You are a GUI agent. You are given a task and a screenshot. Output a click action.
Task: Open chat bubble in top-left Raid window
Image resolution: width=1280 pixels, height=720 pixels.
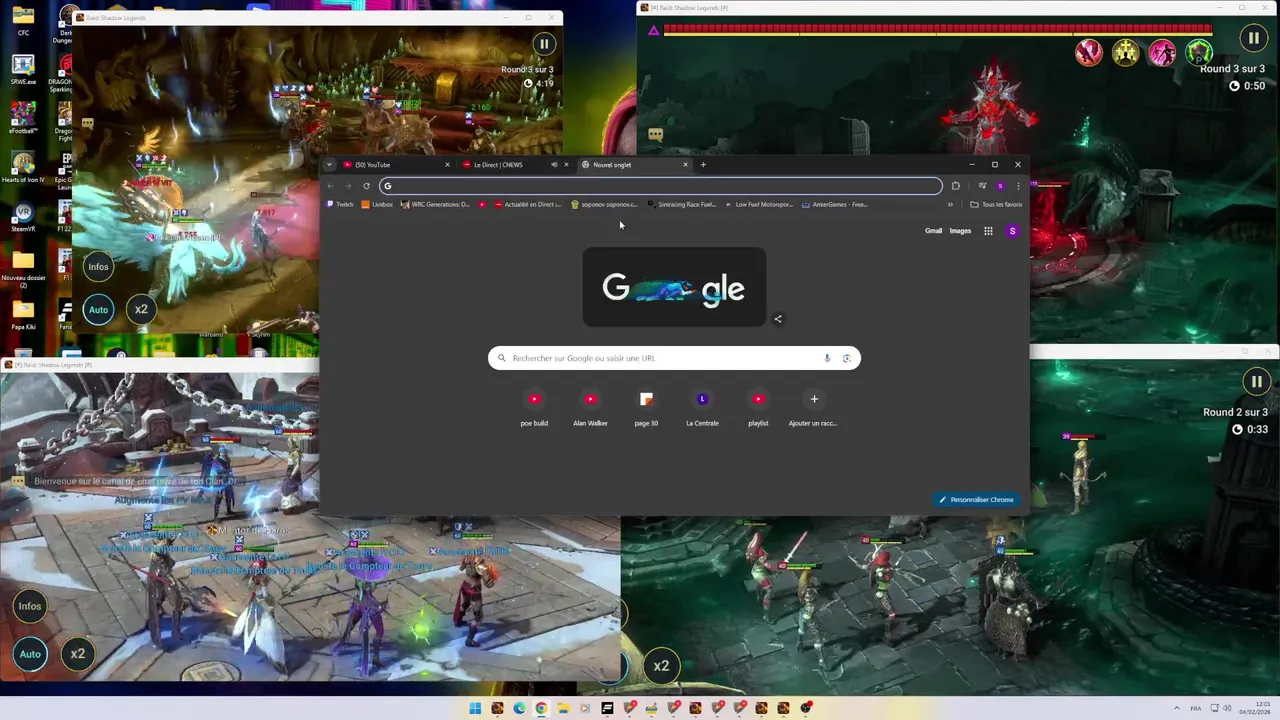point(88,124)
